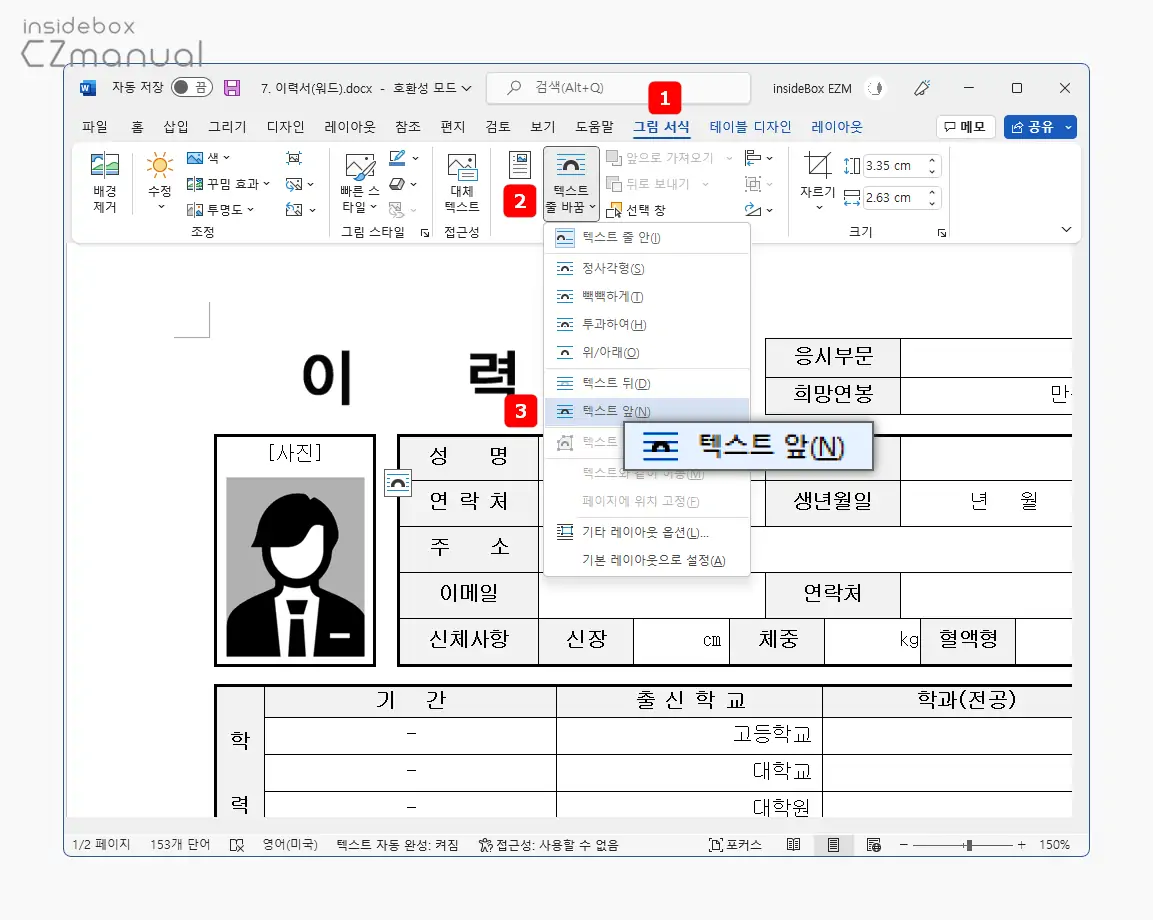This screenshot has width=1153, height=920.
Task: Select Top and Bottom (위/아래) wrap option
Action: point(647,352)
